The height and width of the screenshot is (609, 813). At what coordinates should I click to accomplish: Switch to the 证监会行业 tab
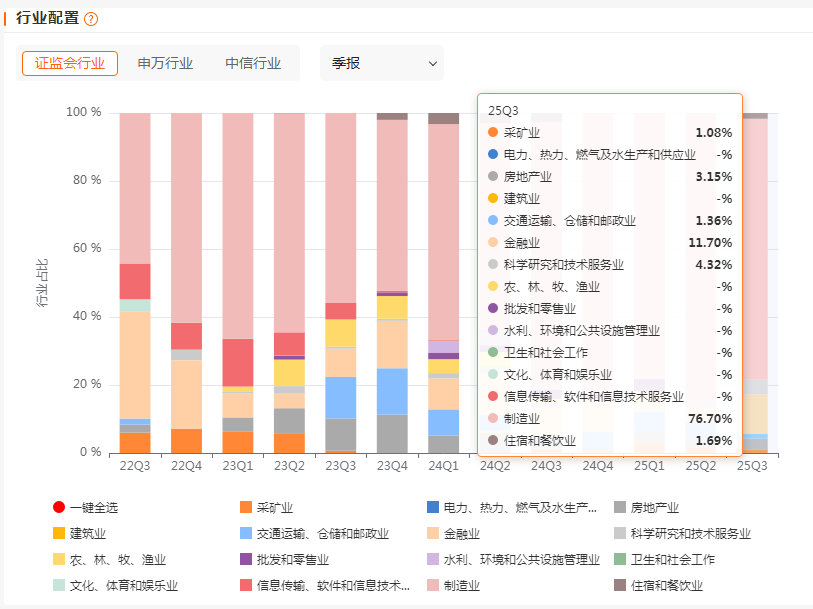(x=70, y=63)
